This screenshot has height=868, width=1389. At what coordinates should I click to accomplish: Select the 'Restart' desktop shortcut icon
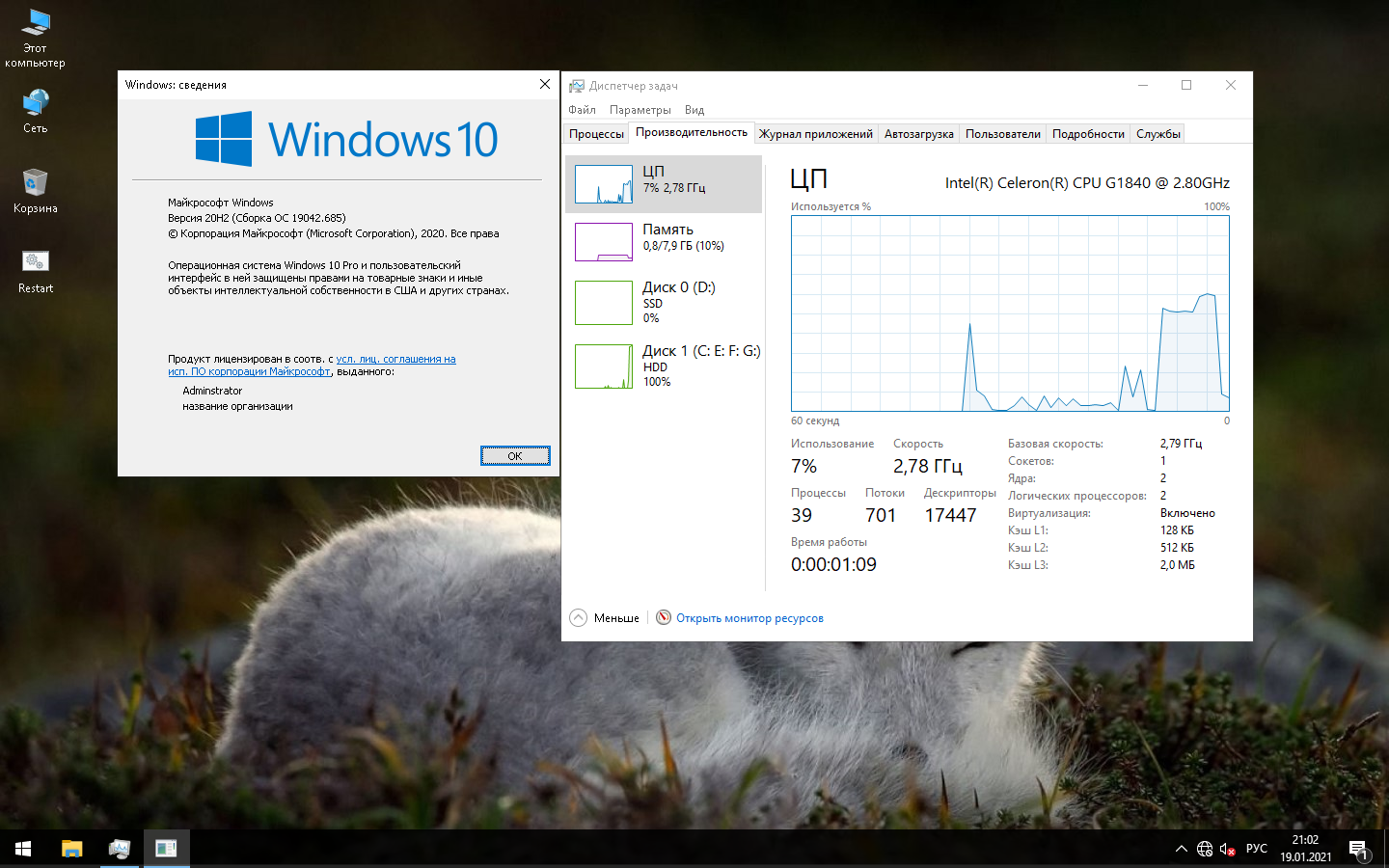tap(35, 270)
